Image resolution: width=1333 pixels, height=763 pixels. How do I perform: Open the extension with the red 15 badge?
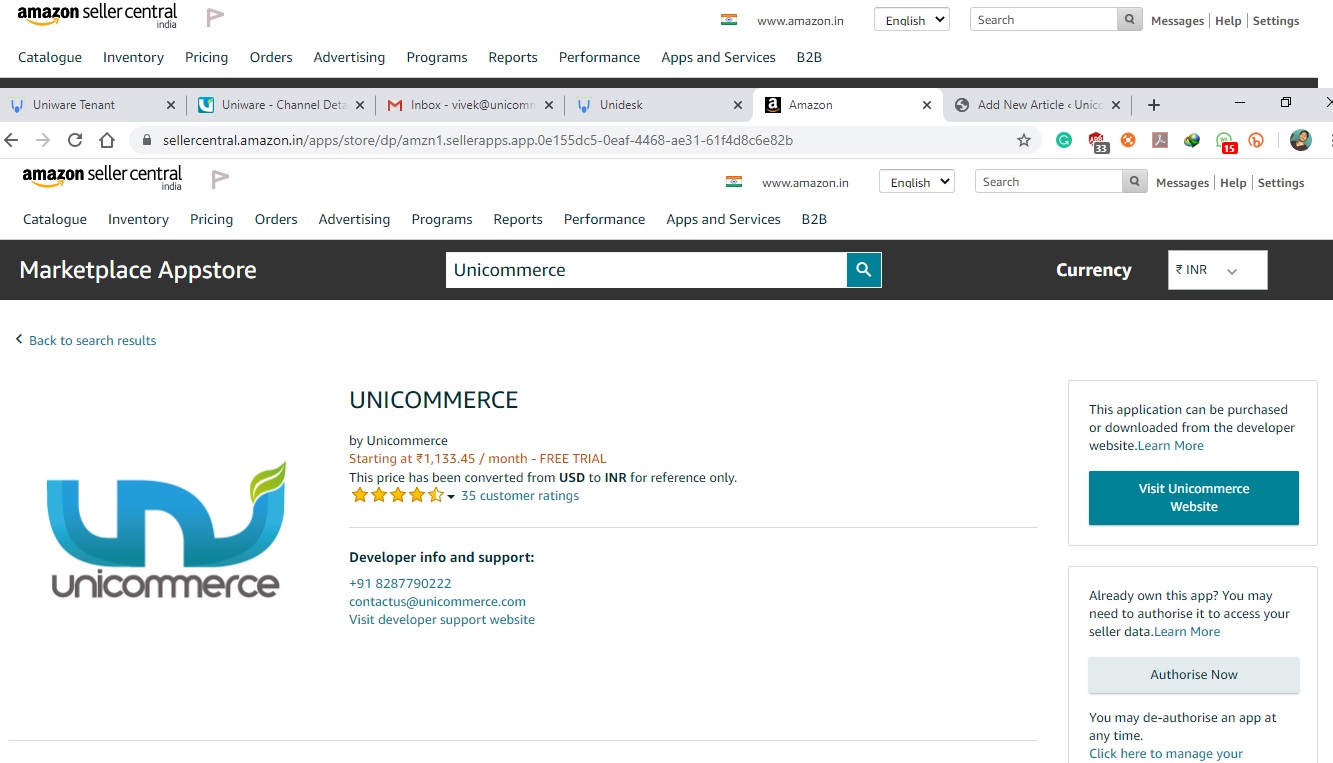pyautogui.click(x=1226, y=142)
